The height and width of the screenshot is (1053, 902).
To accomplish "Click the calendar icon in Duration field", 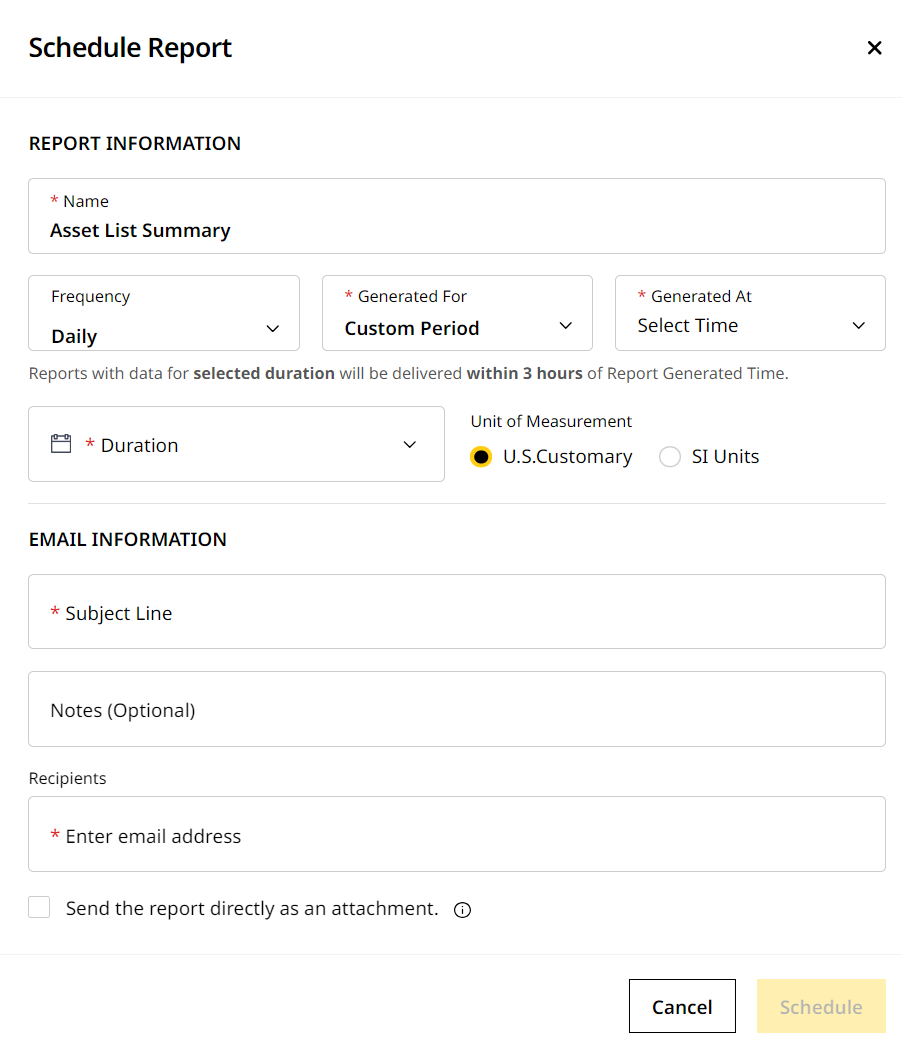I will [x=61, y=444].
